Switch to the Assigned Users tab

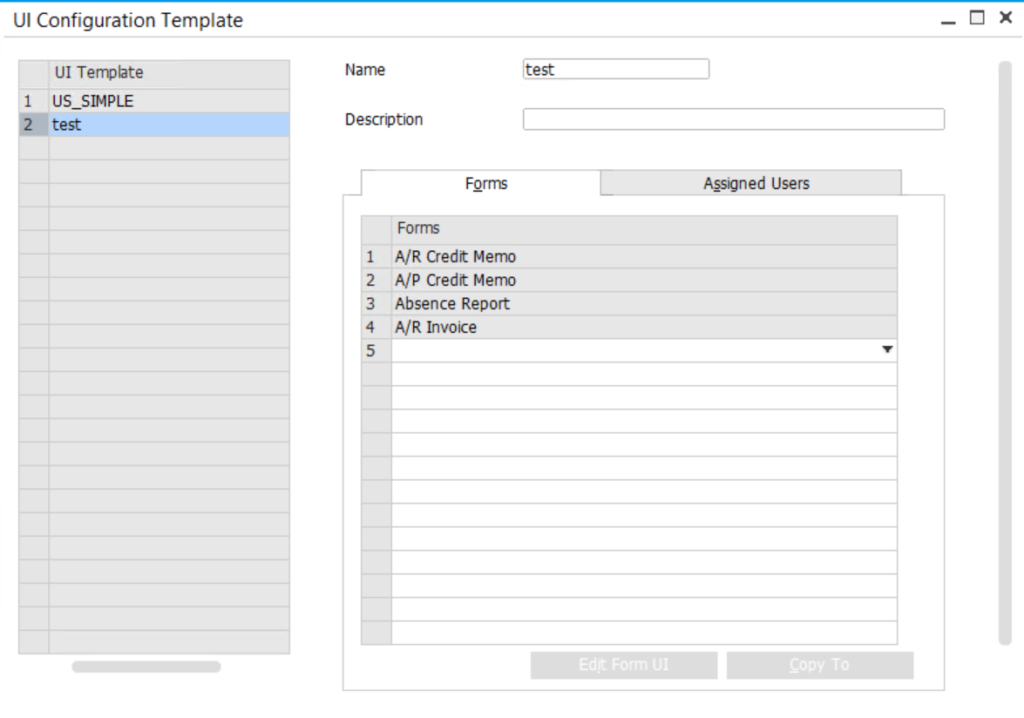click(755, 184)
